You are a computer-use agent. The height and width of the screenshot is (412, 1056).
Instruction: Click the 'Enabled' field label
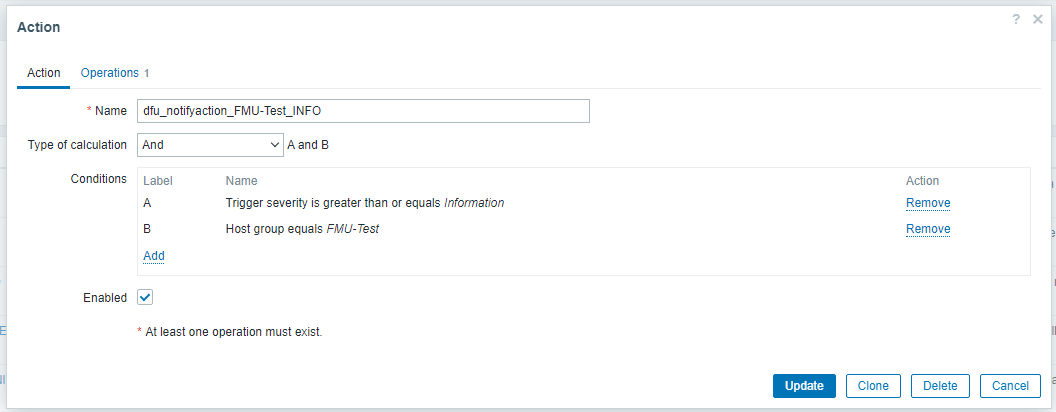pyautogui.click(x=104, y=298)
